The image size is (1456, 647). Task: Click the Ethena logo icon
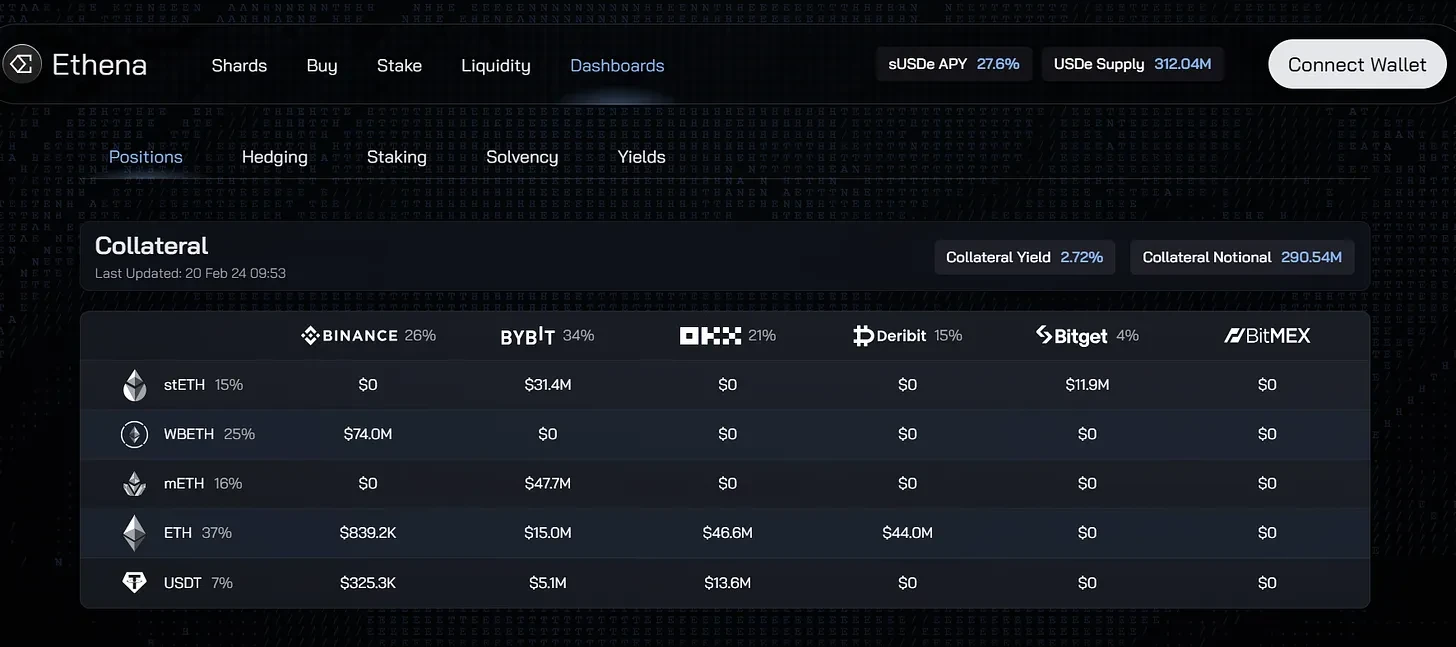click(x=22, y=65)
